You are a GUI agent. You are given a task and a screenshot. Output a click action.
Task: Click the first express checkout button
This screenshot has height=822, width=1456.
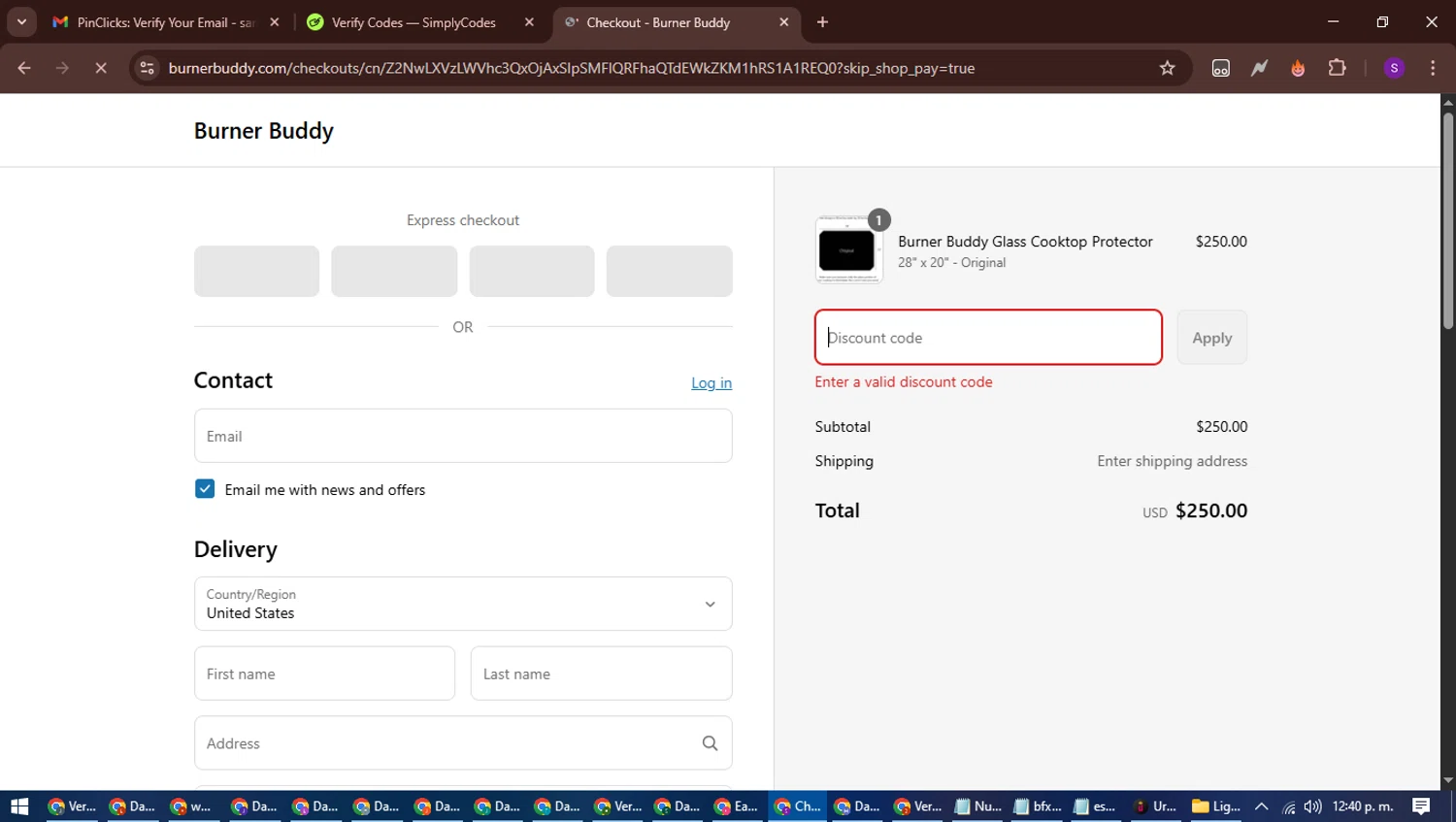tap(256, 271)
